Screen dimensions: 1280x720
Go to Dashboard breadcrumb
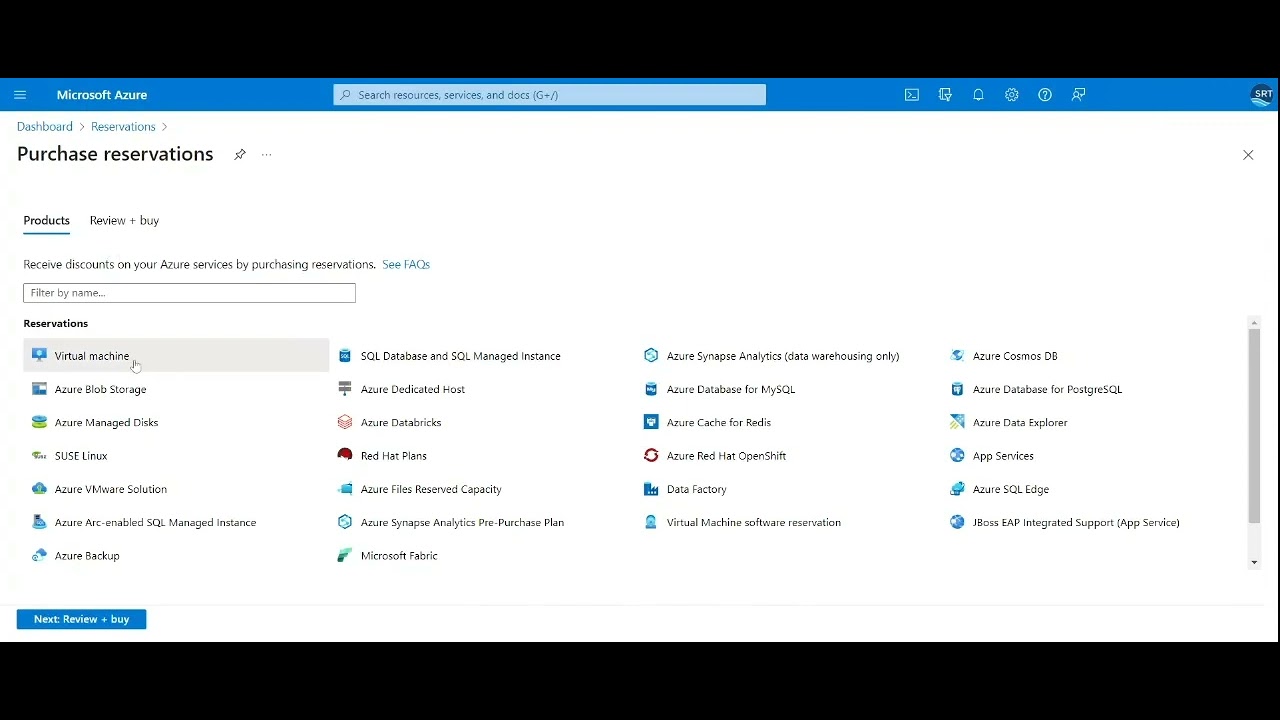point(45,127)
